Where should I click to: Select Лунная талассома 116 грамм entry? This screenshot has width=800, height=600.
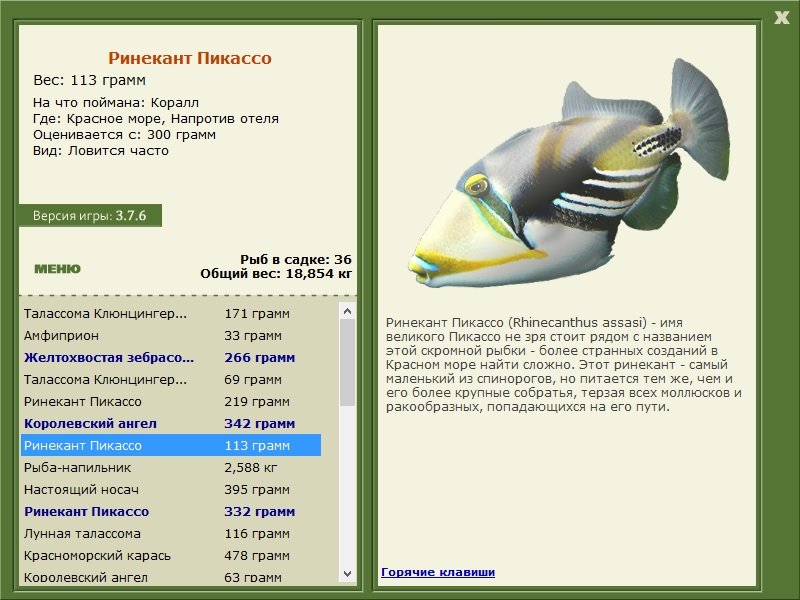point(171,533)
